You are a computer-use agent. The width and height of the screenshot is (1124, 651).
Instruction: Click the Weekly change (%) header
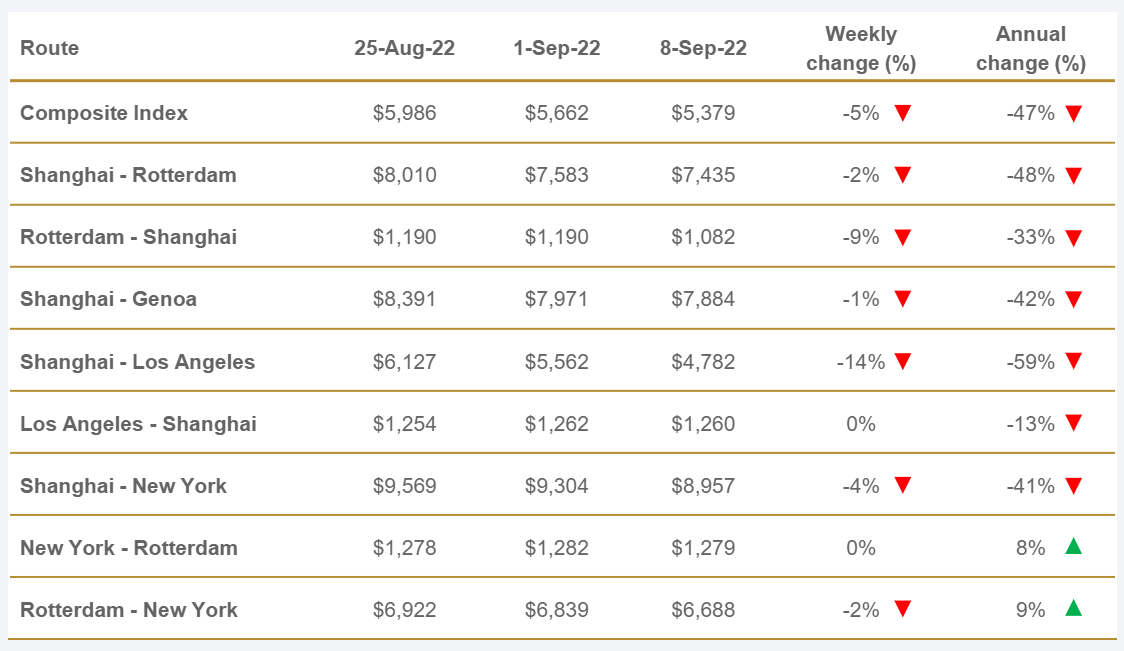[x=861, y=49]
